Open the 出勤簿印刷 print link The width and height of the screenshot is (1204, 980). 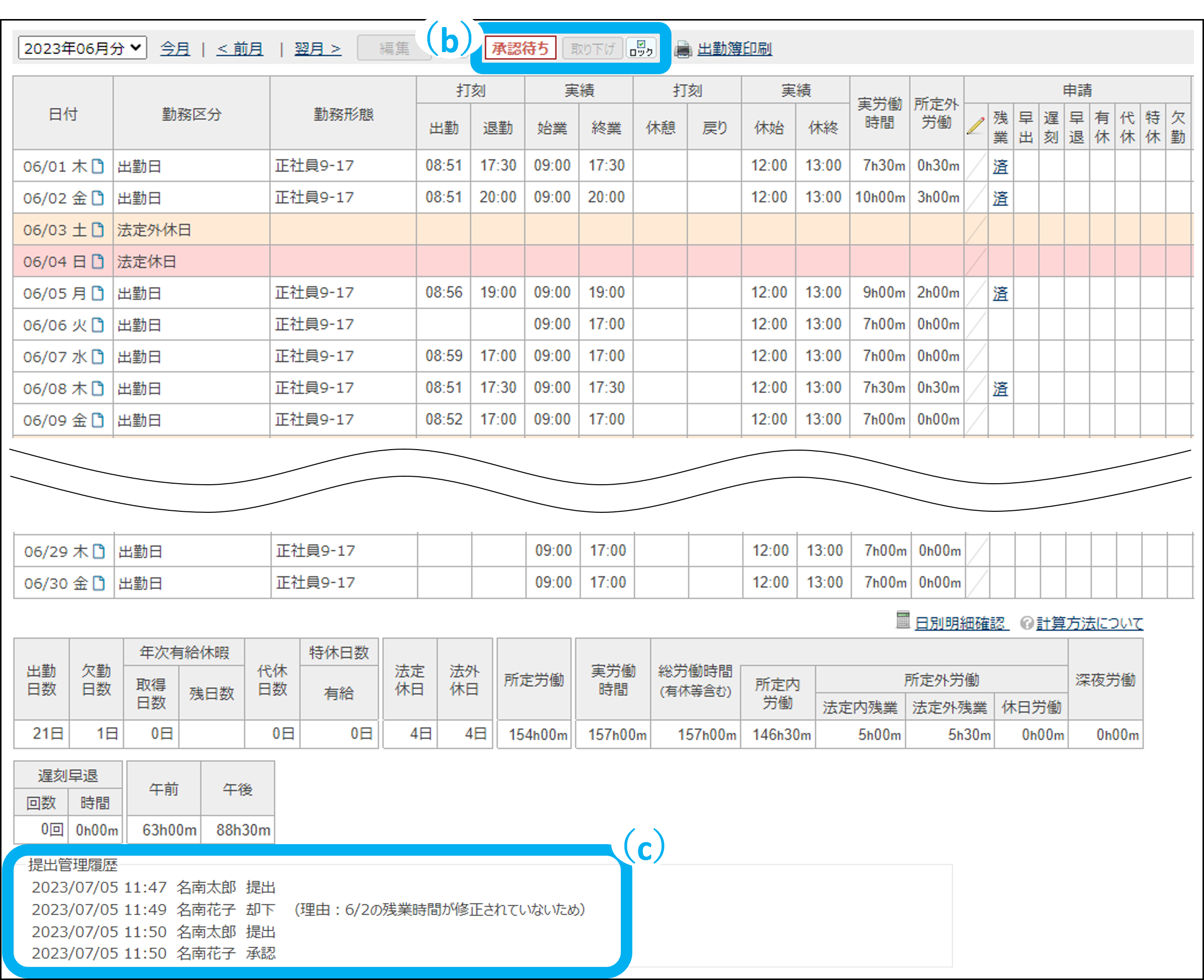734,49
